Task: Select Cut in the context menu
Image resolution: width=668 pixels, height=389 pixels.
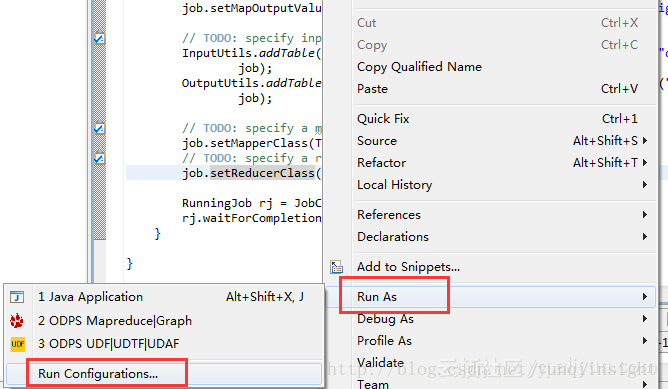Action: click(x=490, y=23)
